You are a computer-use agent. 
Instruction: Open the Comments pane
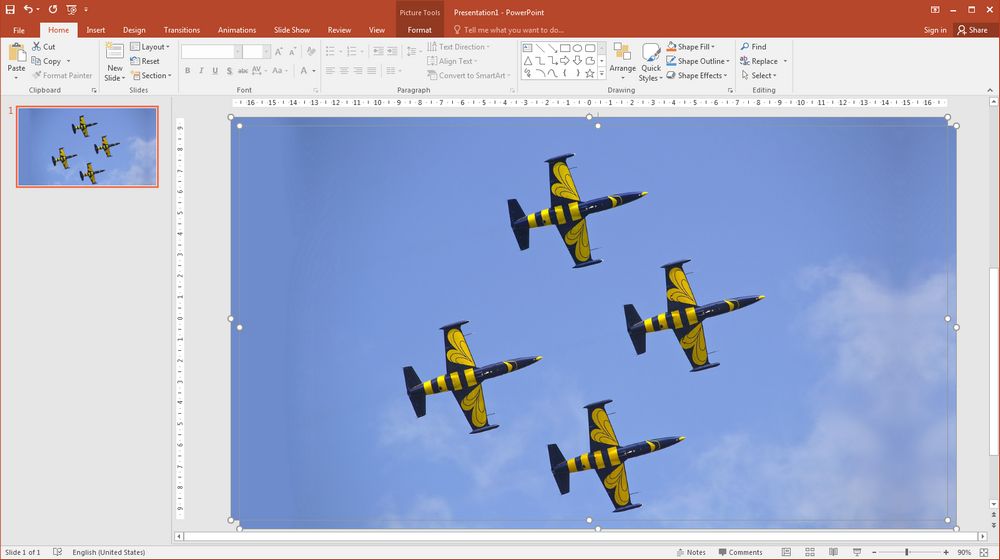coord(740,552)
